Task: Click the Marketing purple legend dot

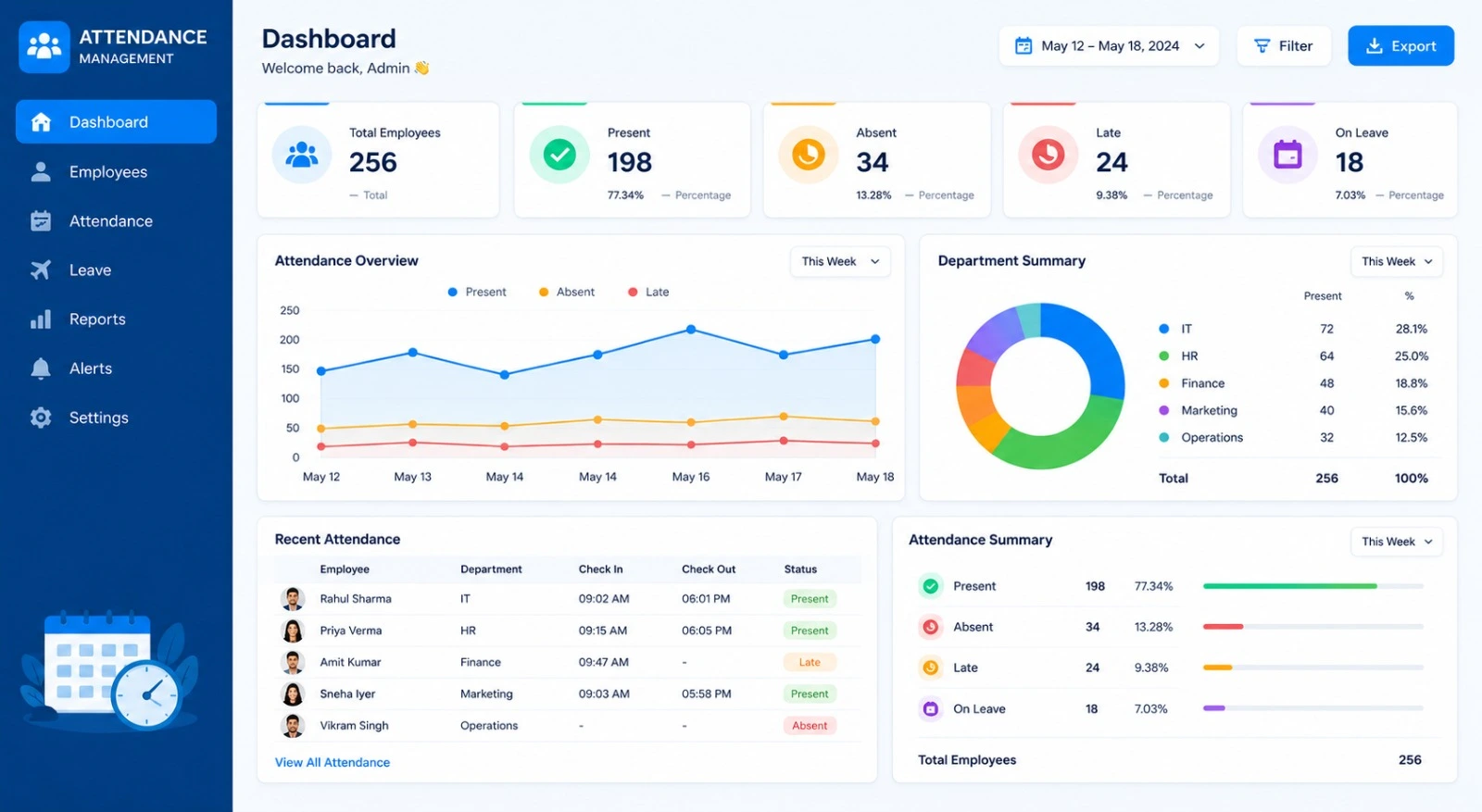Action: pyautogui.click(x=1163, y=410)
